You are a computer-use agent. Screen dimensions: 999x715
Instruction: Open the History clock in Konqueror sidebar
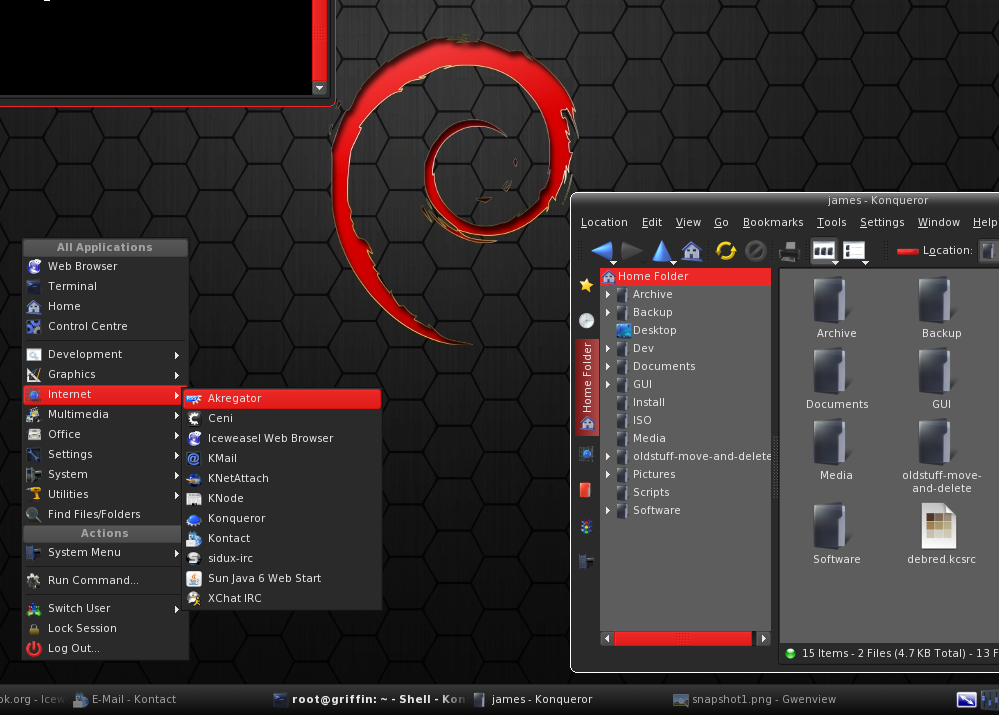click(586, 320)
